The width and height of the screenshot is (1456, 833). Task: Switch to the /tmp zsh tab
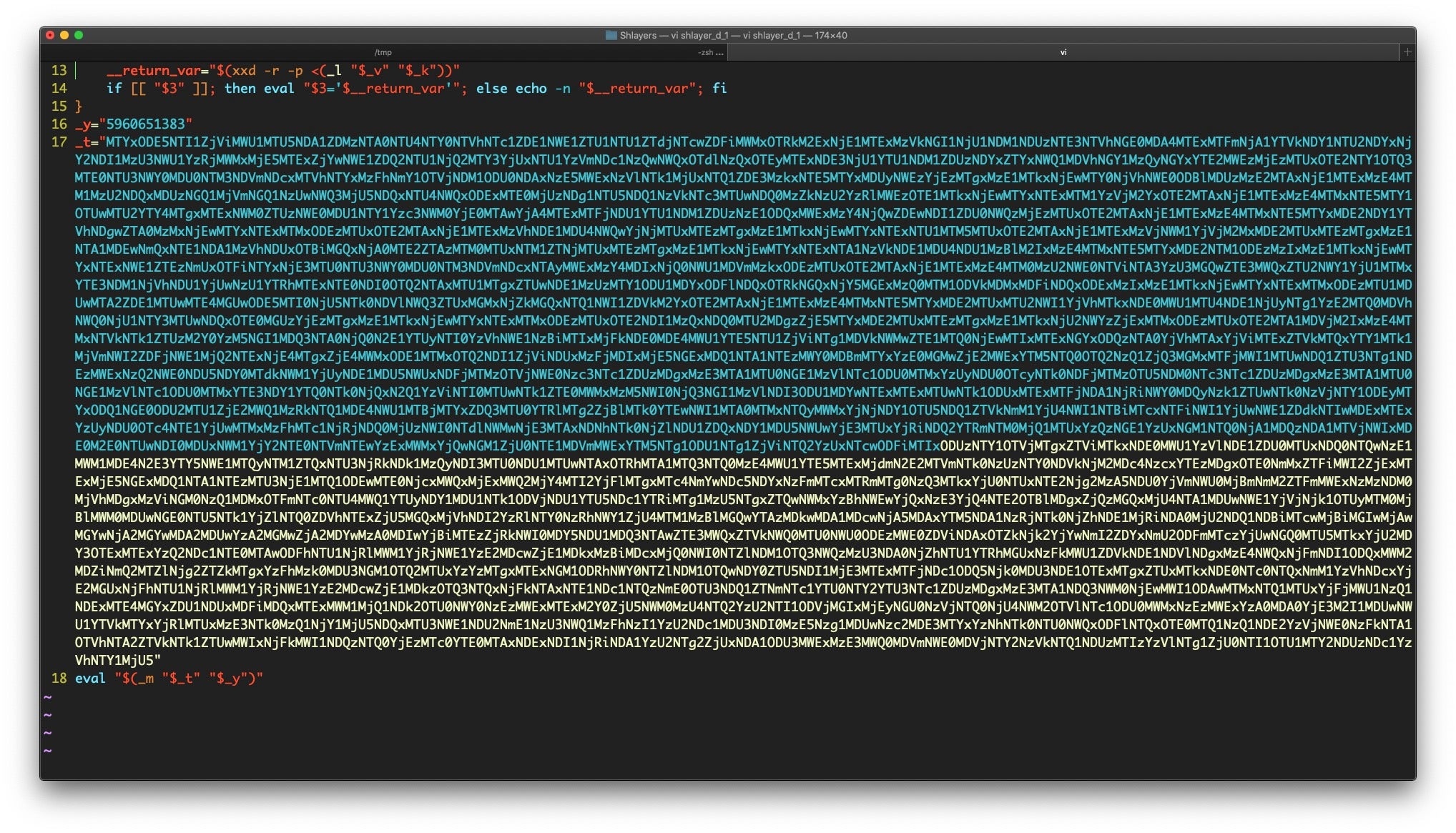[x=383, y=52]
